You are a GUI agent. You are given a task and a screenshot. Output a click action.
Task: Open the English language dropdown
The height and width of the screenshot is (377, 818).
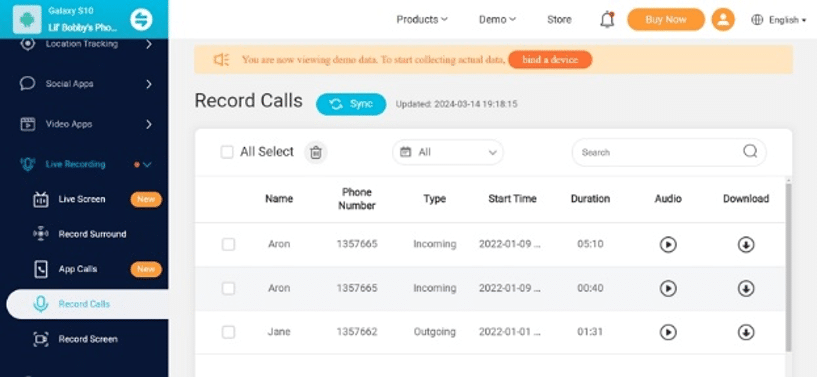787,20
